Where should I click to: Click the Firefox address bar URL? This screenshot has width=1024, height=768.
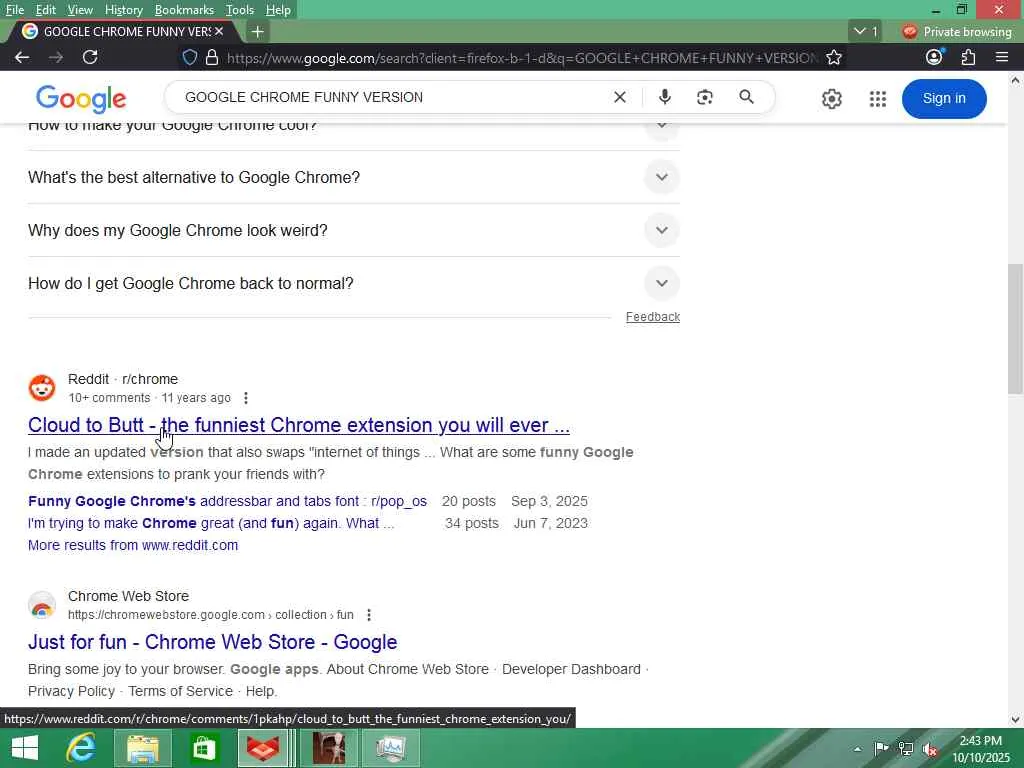[x=521, y=57]
